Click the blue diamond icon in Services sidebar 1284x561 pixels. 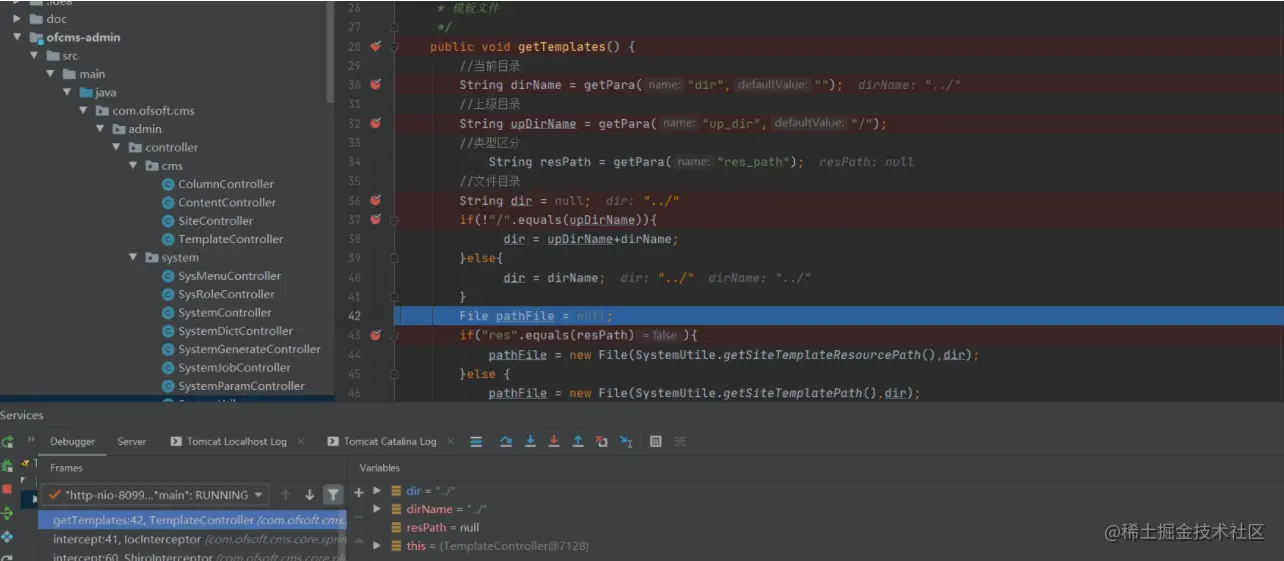click(x=7, y=537)
